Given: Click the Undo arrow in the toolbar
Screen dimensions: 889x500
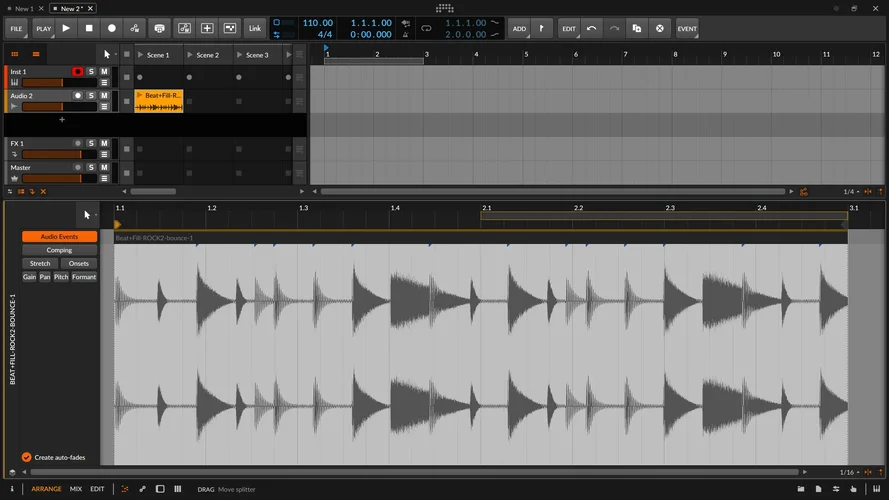Looking at the screenshot, I should 592,29.
